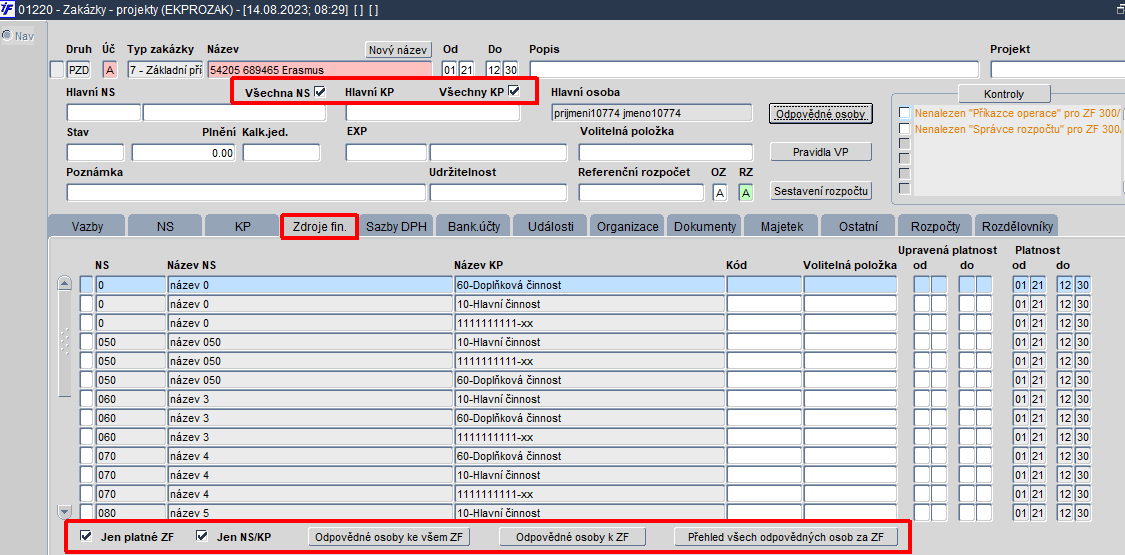Click Kód cell in the first název 0 row
1125x555 pixels.
pos(764,285)
